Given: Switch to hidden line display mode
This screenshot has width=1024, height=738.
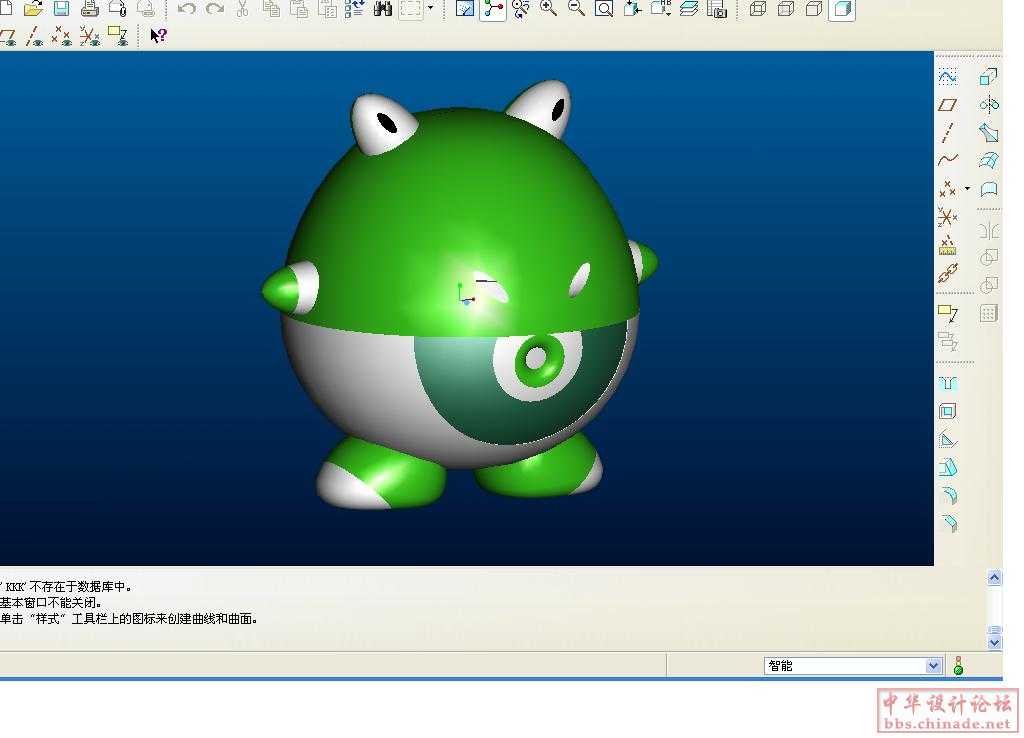Looking at the screenshot, I should click(786, 8).
